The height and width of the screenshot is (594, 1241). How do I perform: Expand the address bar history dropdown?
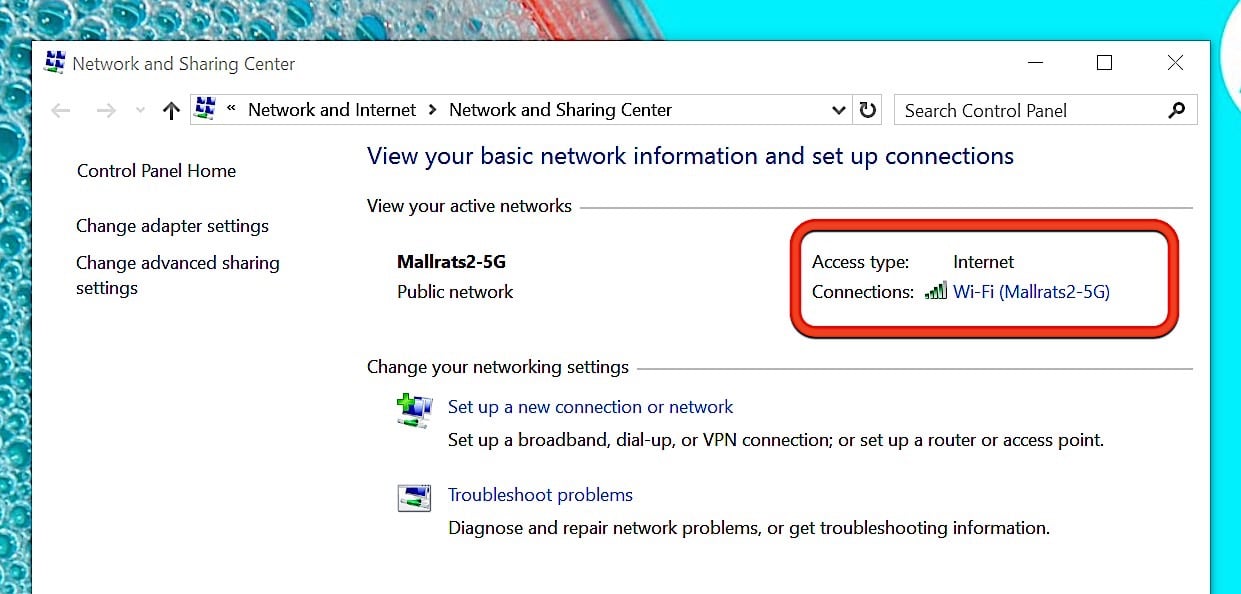[x=838, y=110]
